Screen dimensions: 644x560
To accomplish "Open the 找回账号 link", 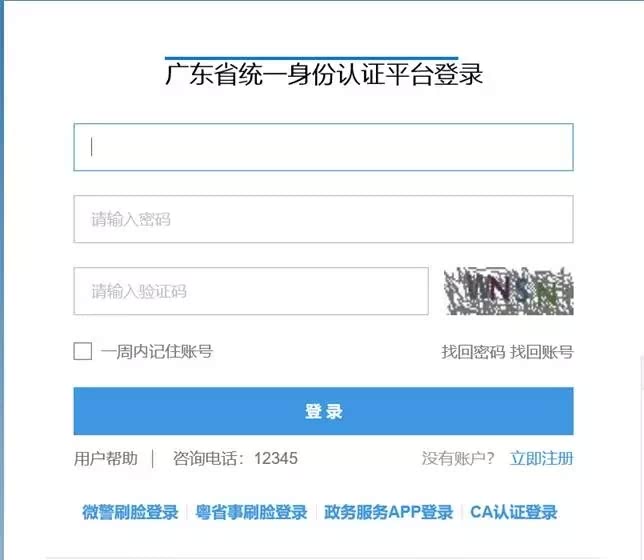I will point(542,352).
